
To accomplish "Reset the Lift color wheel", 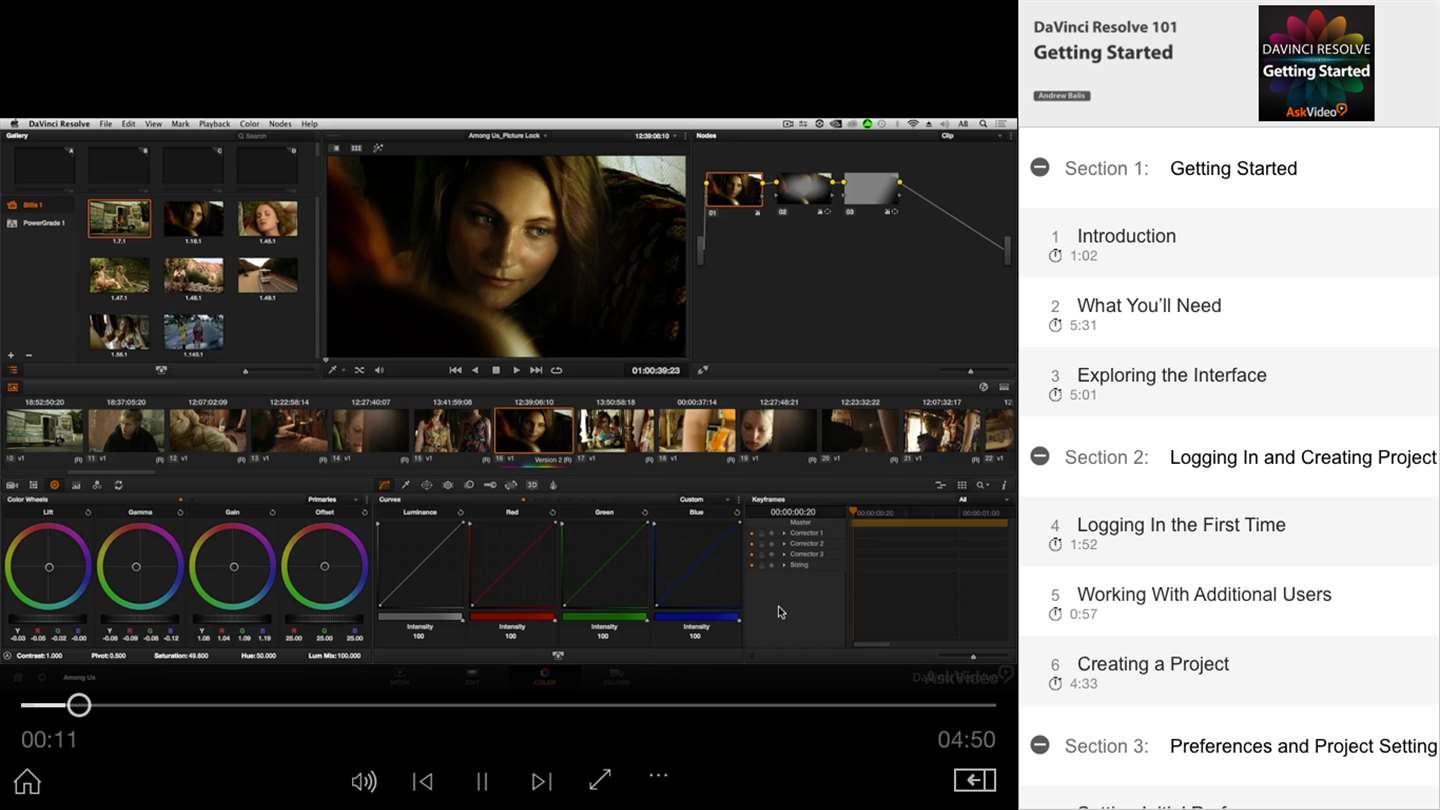I will click(88, 512).
